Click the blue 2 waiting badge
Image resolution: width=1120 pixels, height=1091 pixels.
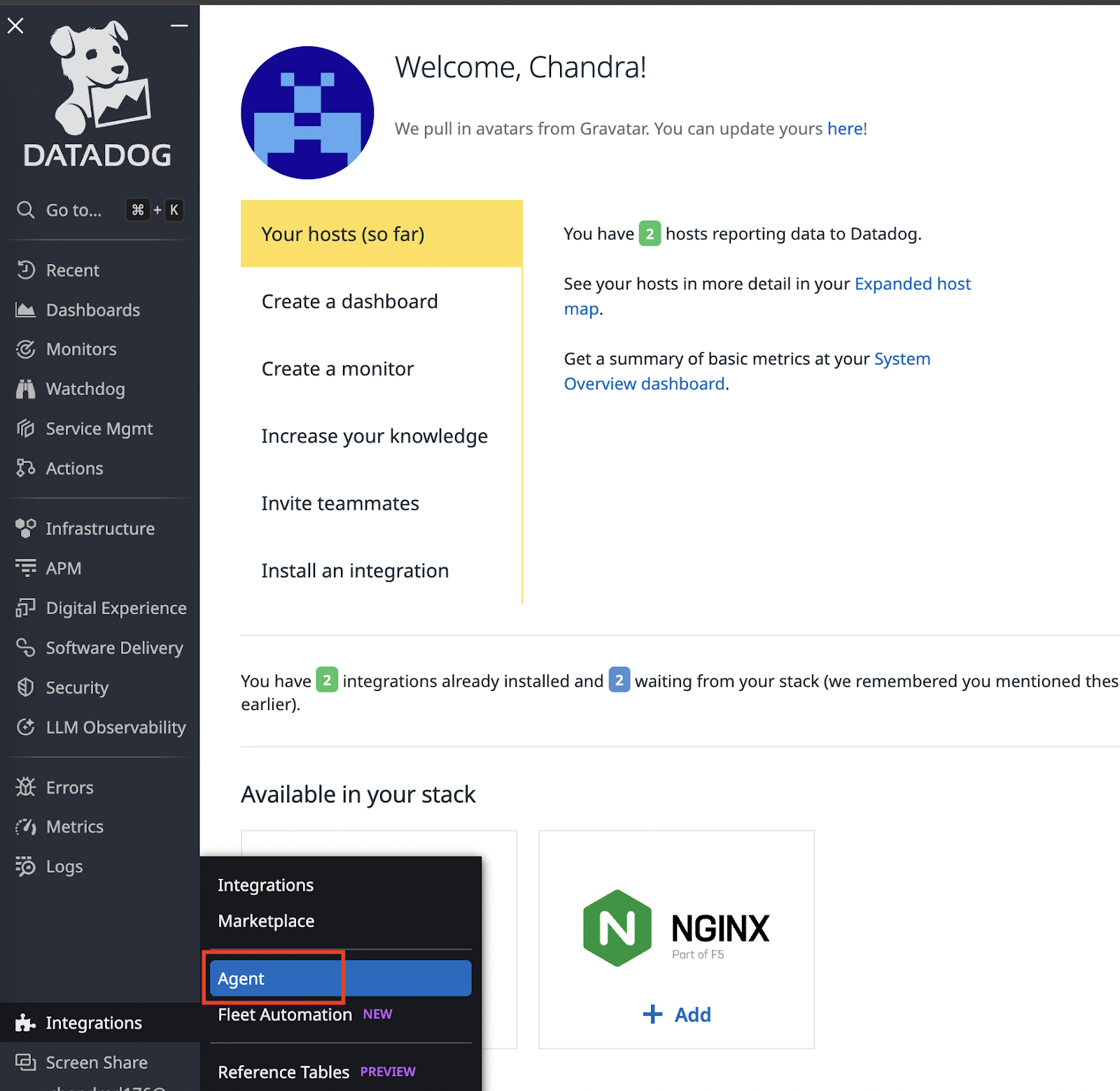click(x=619, y=680)
